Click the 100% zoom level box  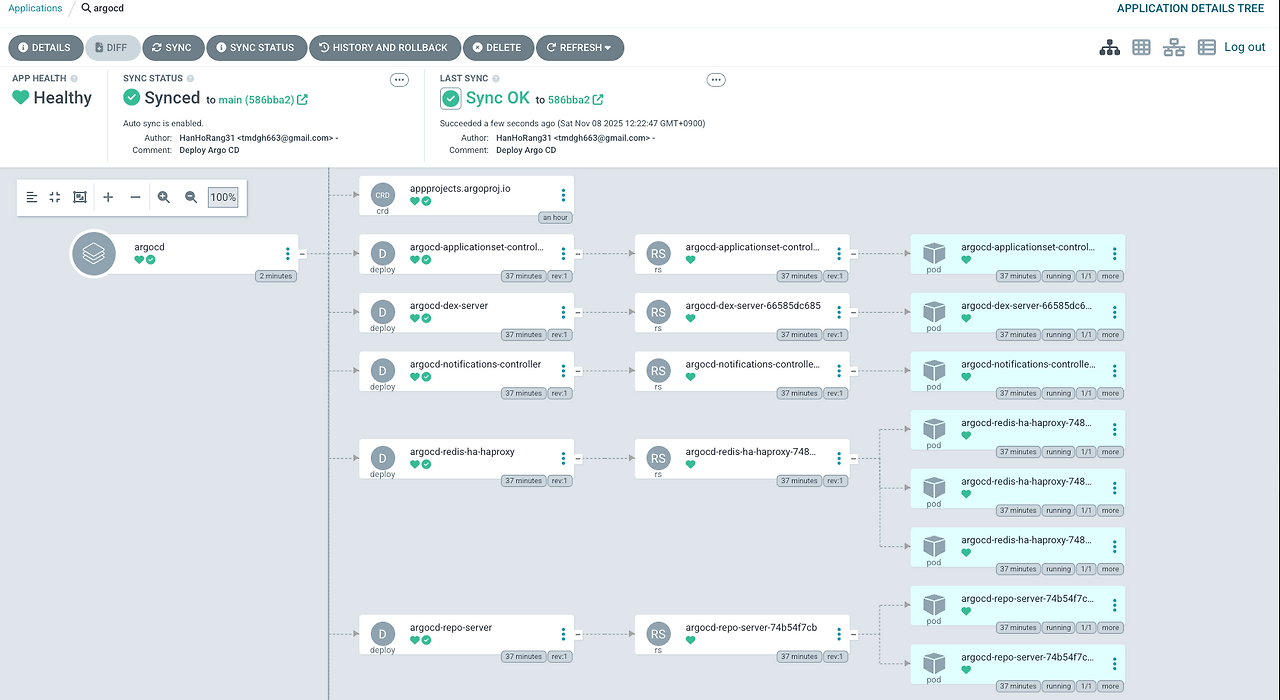tap(223, 197)
